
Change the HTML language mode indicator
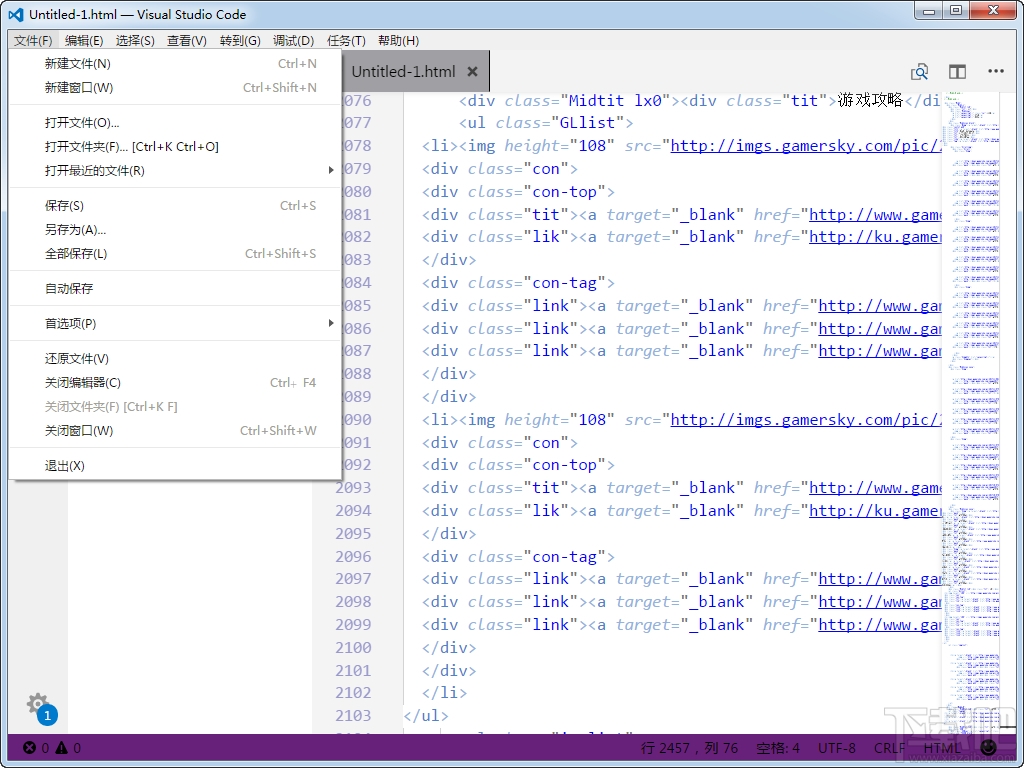click(941, 747)
